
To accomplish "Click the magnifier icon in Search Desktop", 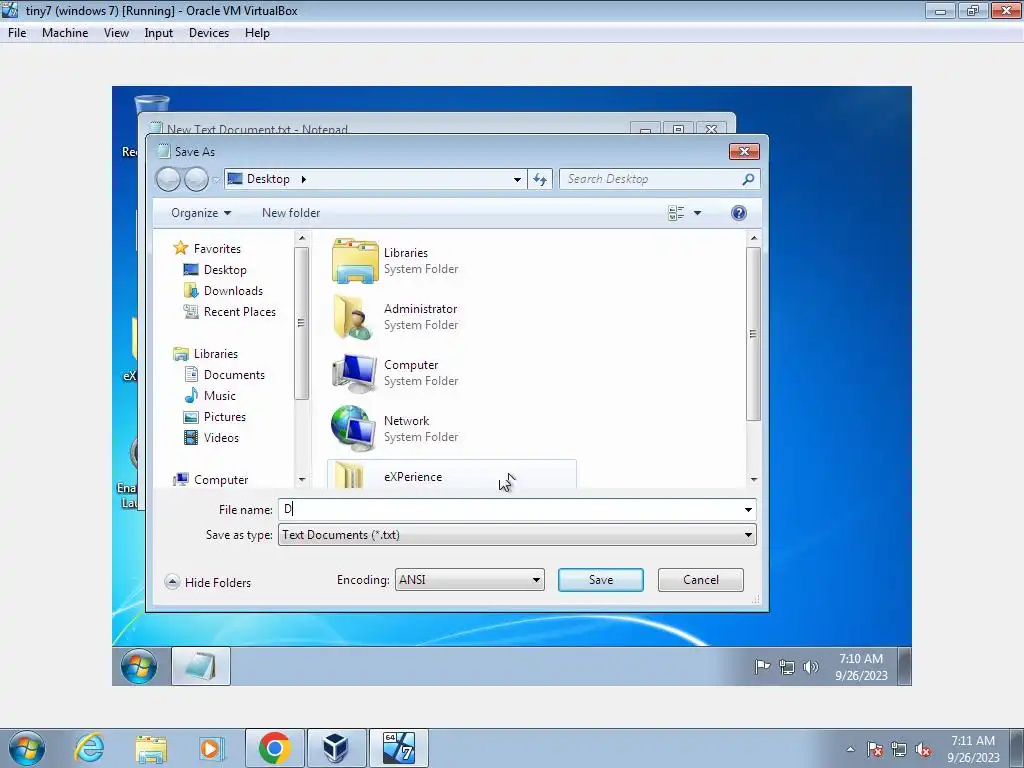I will (748, 179).
